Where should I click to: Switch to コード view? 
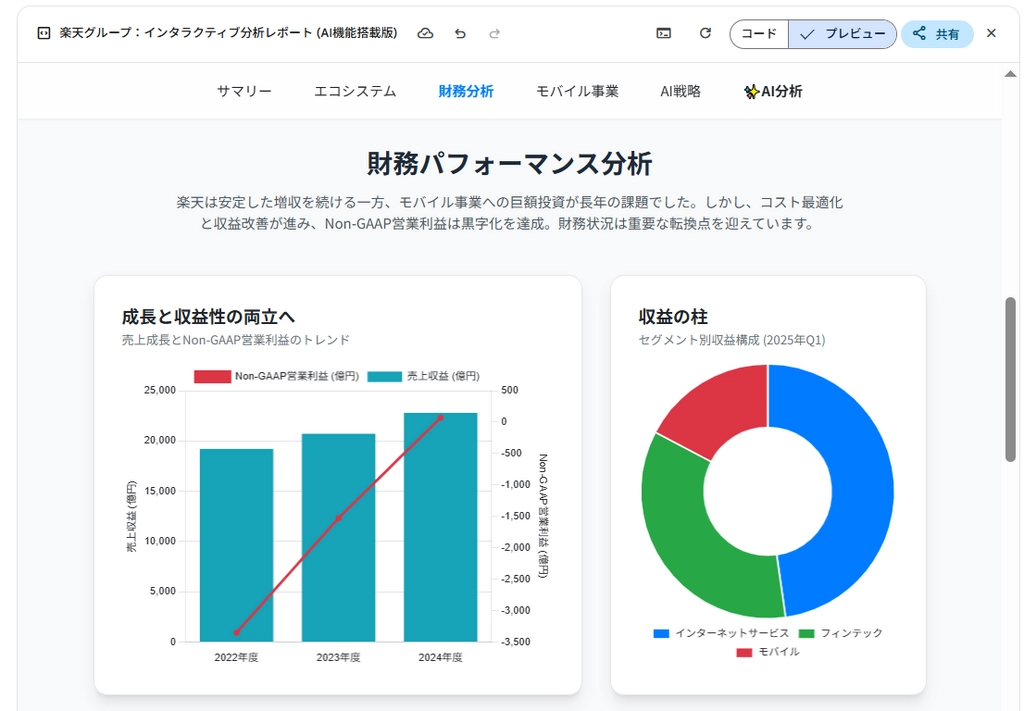pyautogui.click(x=759, y=34)
